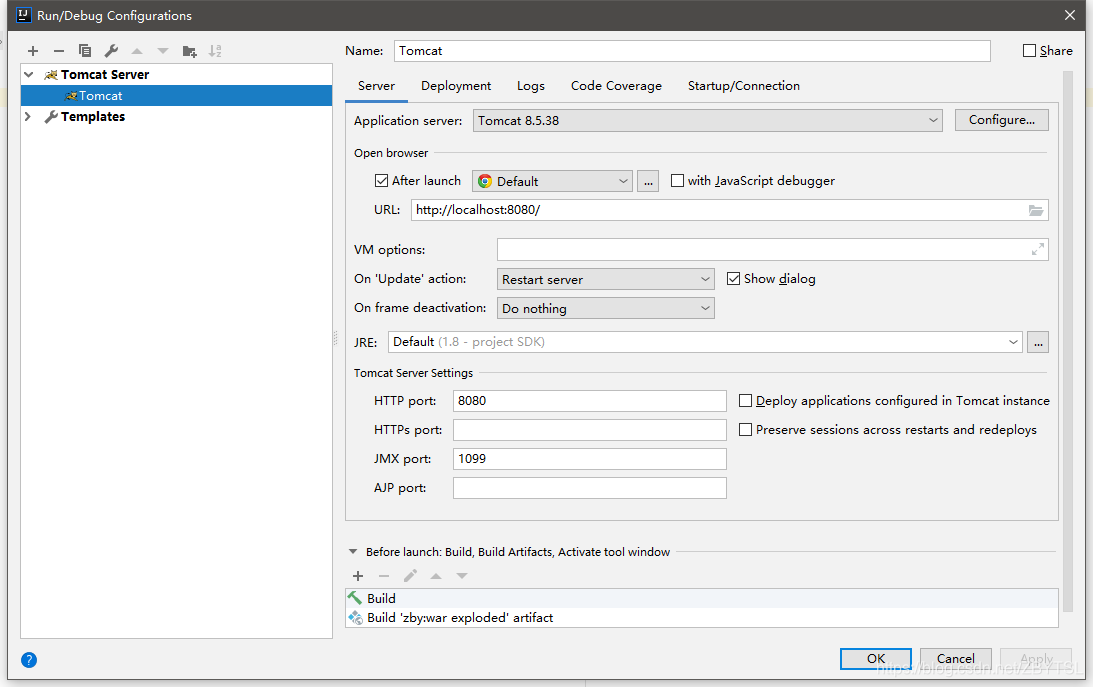The width and height of the screenshot is (1093, 687).
Task: Click the Cancel button
Action: pos(956,658)
